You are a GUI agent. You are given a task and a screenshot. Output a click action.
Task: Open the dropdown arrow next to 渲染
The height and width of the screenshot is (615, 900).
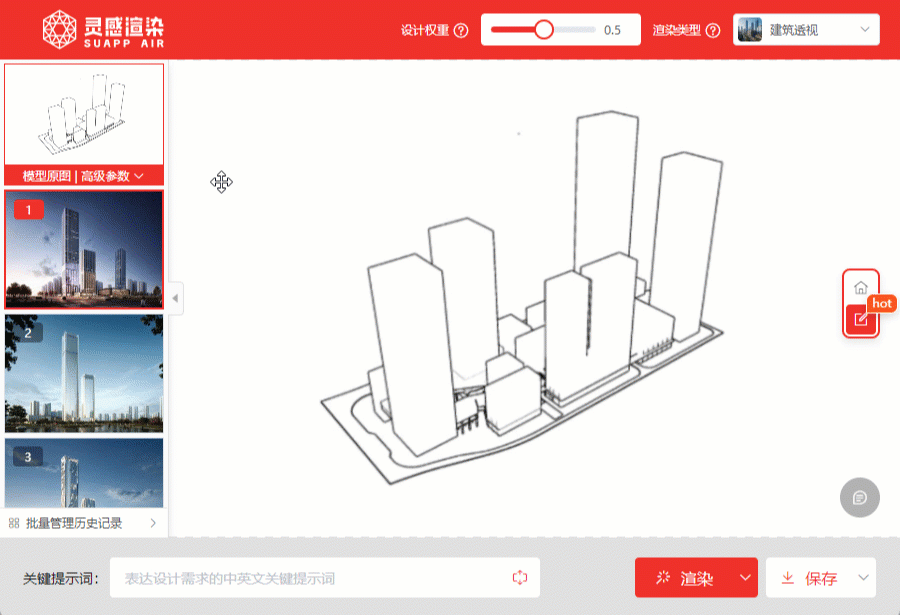(x=744, y=578)
